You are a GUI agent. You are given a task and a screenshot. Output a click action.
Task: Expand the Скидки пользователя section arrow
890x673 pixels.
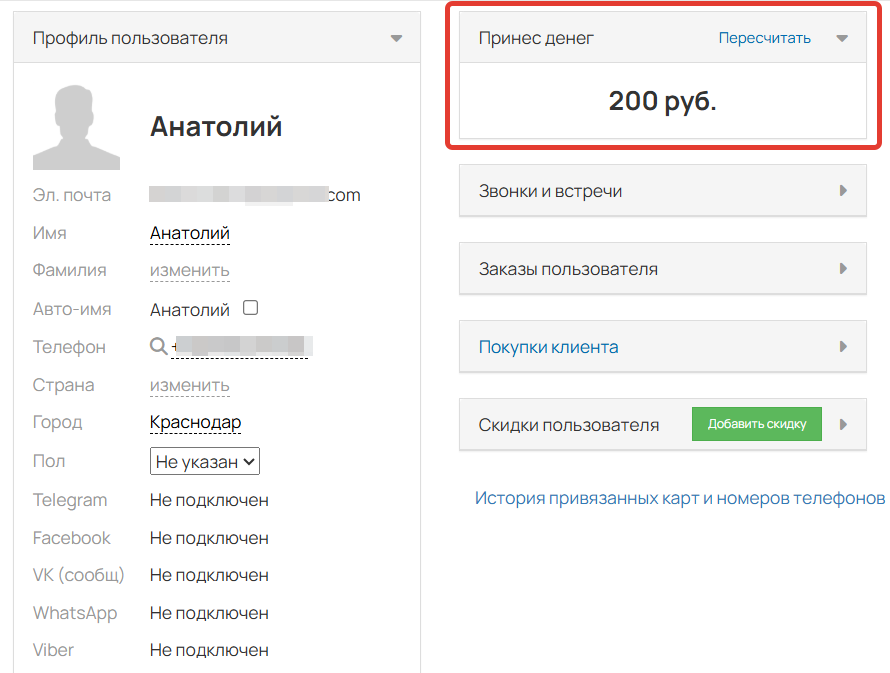[x=843, y=424]
